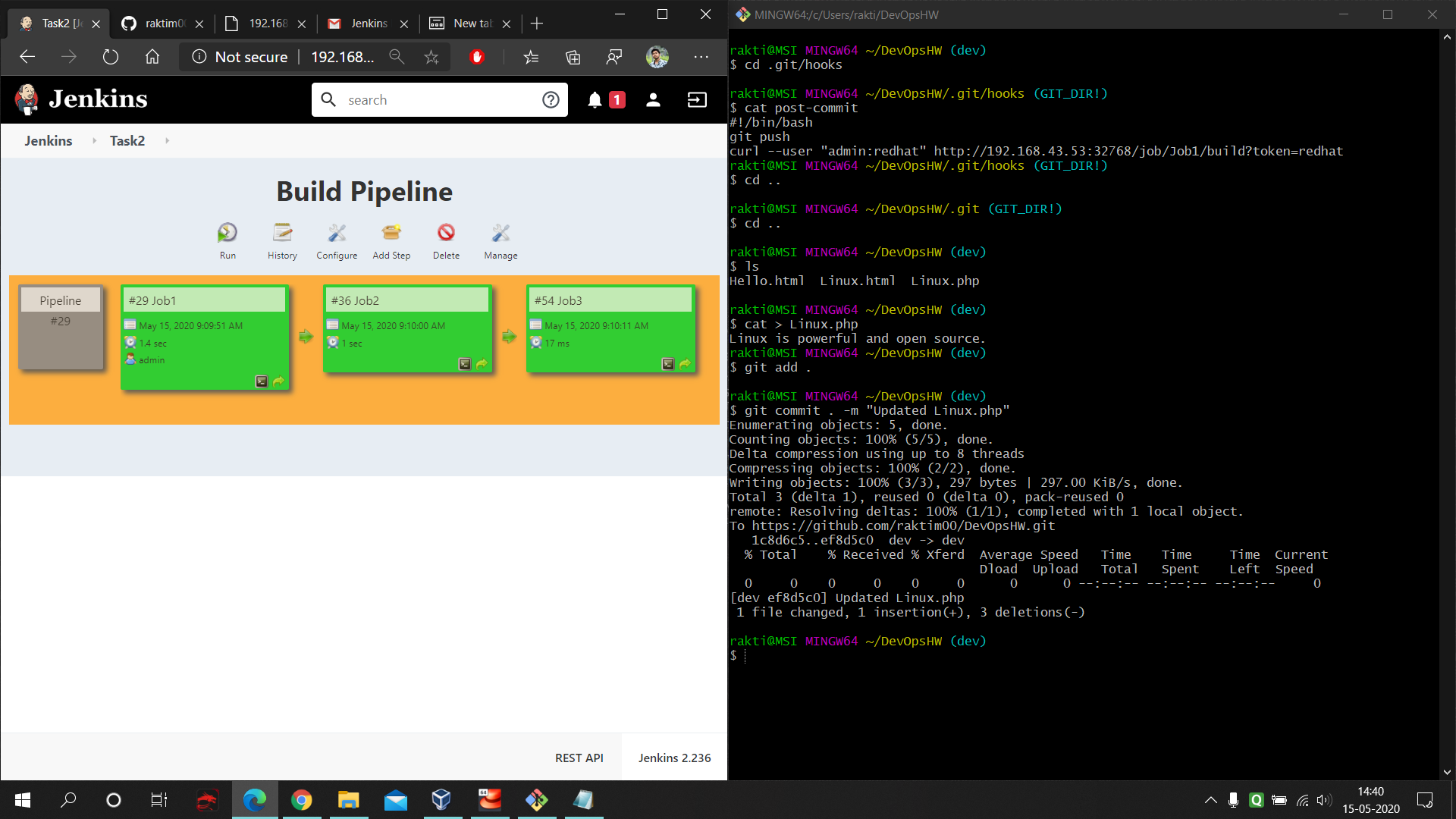Expand the Task2 breadcrumb arrow
This screenshot has width=1456, height=819.
(x=167, y=141)
